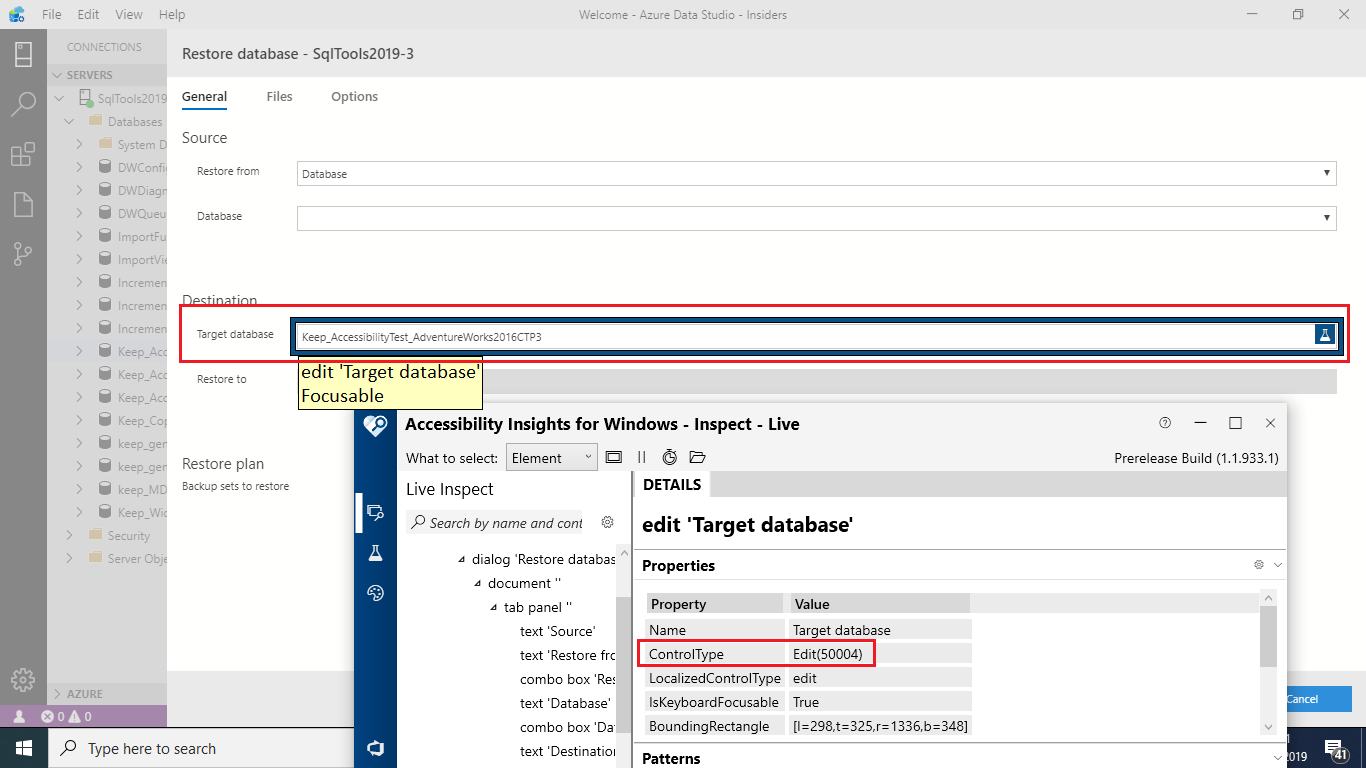Screen dimensions: 1366x768
Task: Open Source Control from the activity bar
Action: point(23,253)
